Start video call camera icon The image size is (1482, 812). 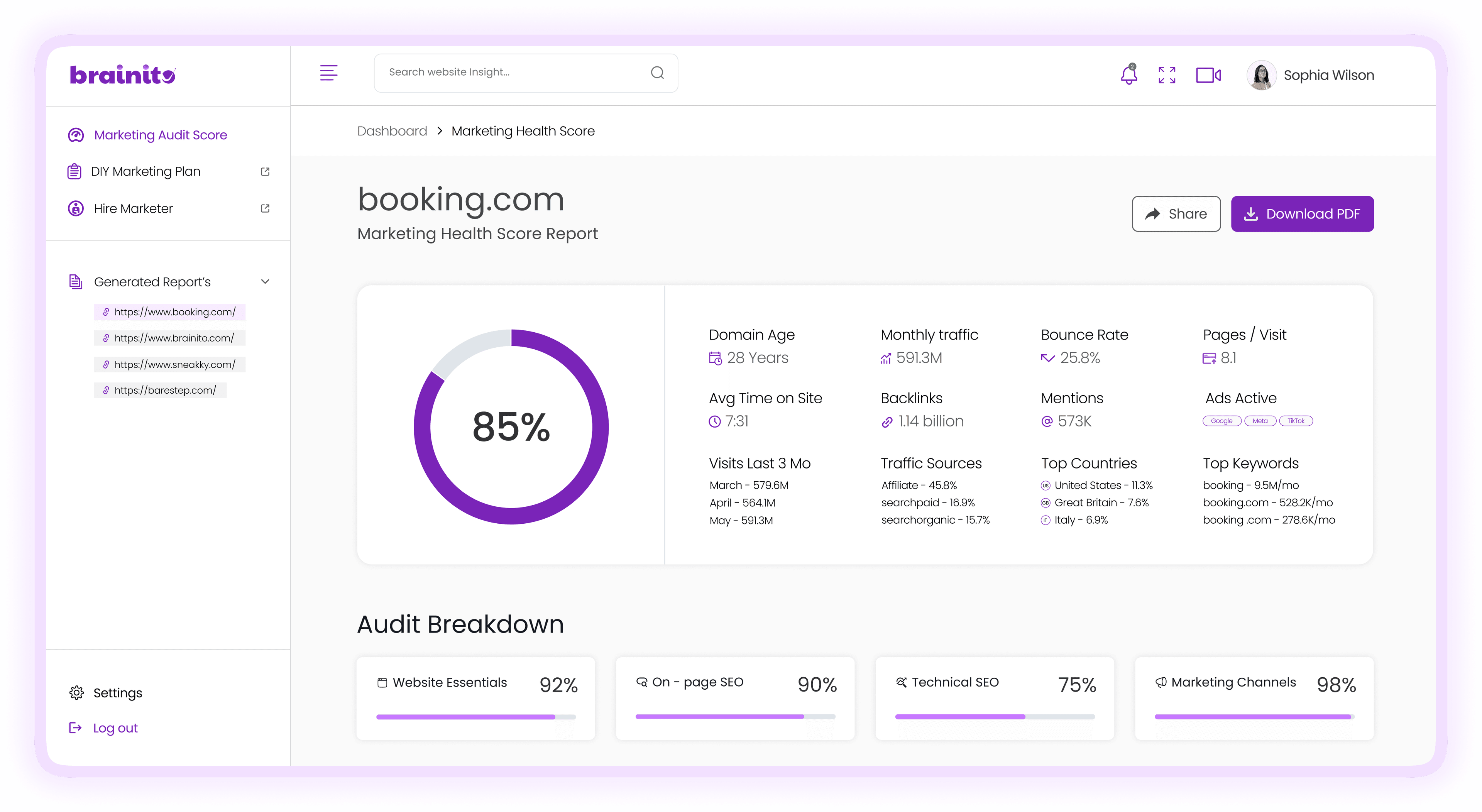[1208, 75]
